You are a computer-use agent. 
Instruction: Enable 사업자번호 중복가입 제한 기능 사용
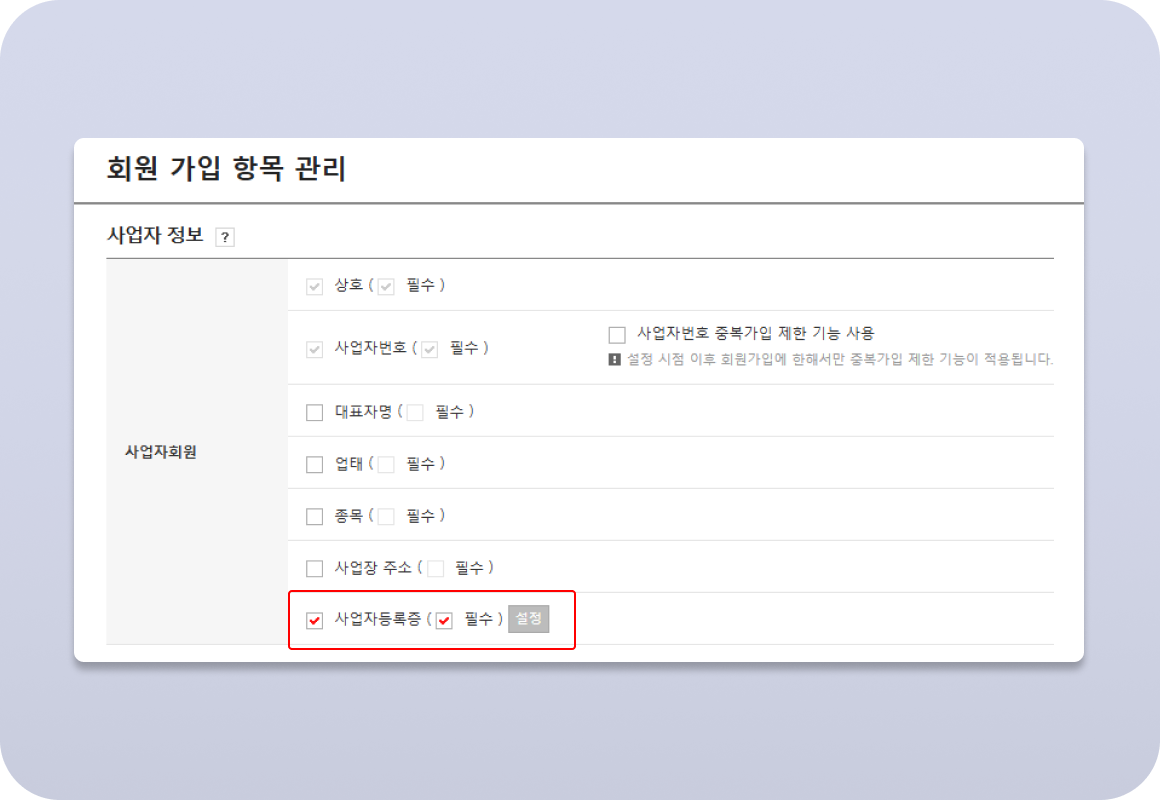[617, 333]
